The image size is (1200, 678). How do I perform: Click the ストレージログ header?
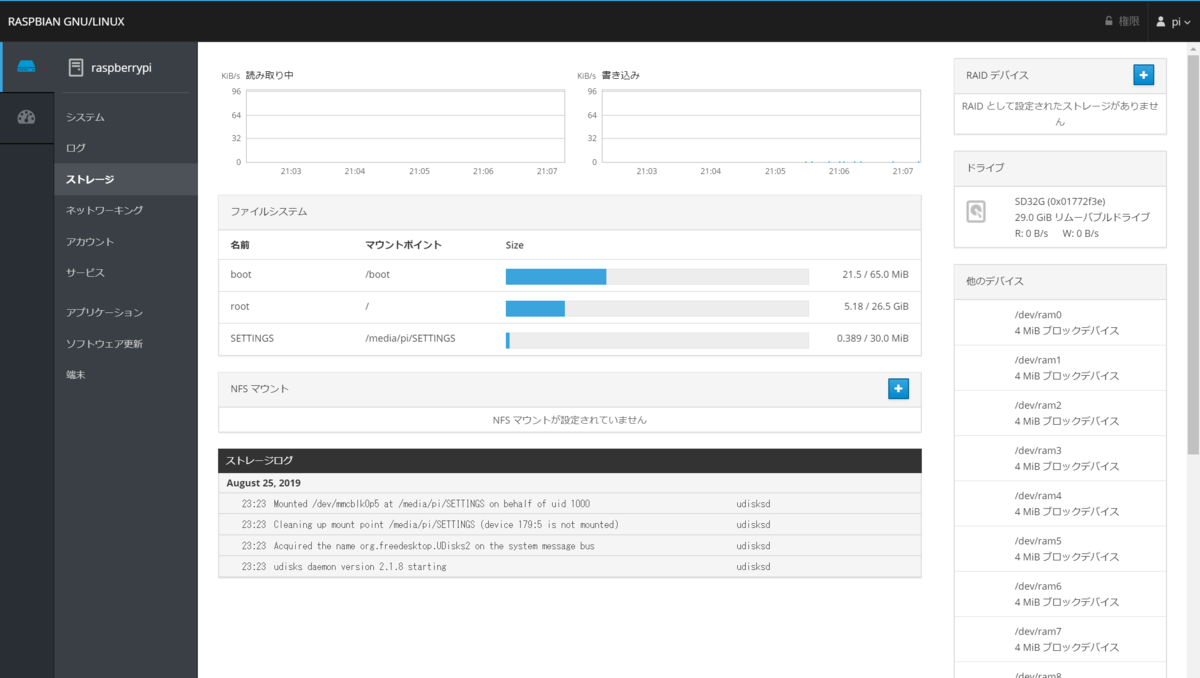[x=569, y=460]
